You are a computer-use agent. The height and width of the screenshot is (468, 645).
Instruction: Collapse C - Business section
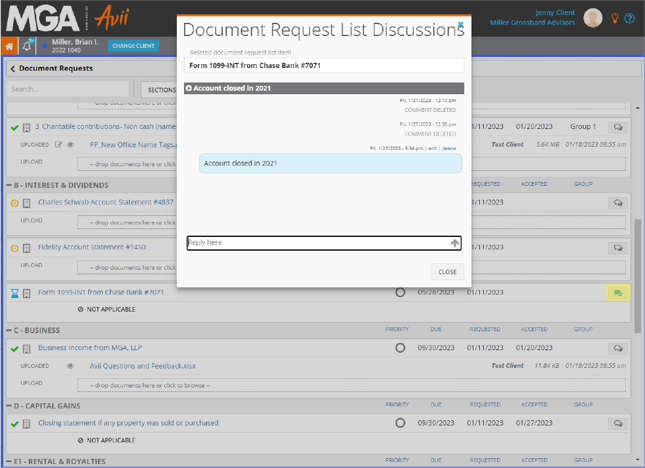[9, 331]
